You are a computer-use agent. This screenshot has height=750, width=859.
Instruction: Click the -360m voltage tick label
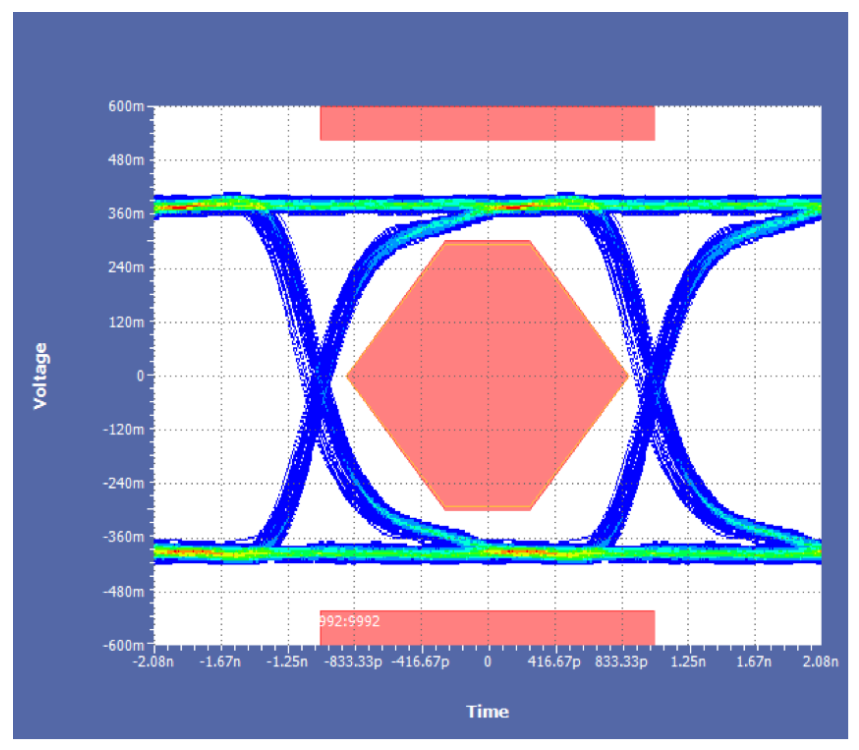tap(128, 537)
